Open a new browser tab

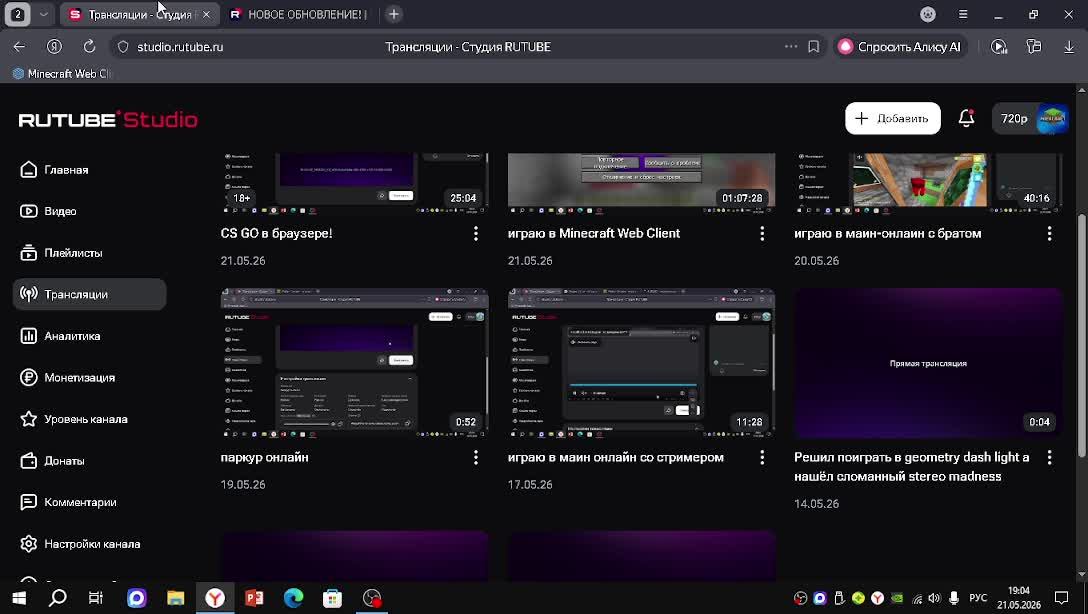tap(393, 14)
